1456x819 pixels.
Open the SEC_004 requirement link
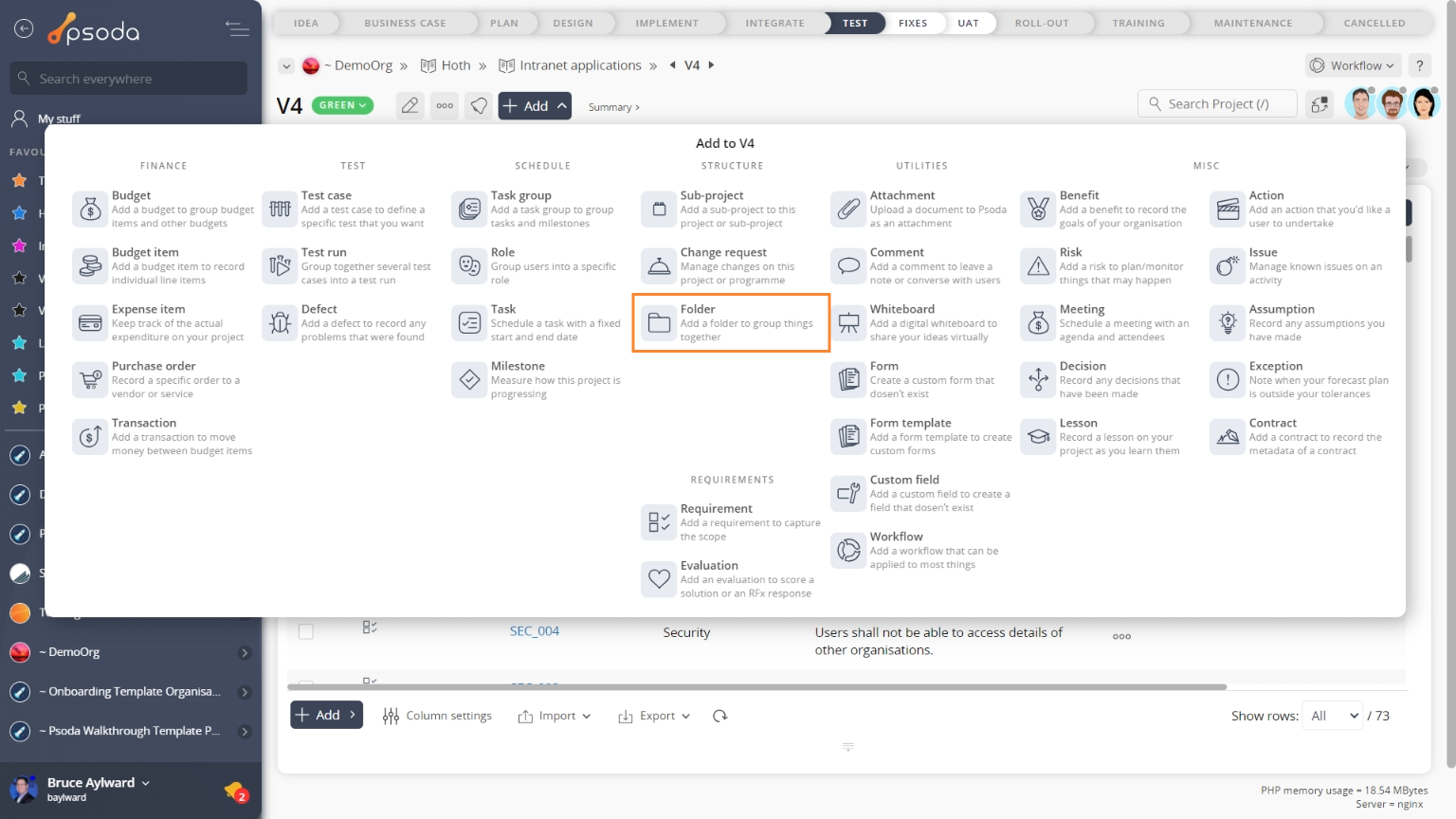click(535, 631)
